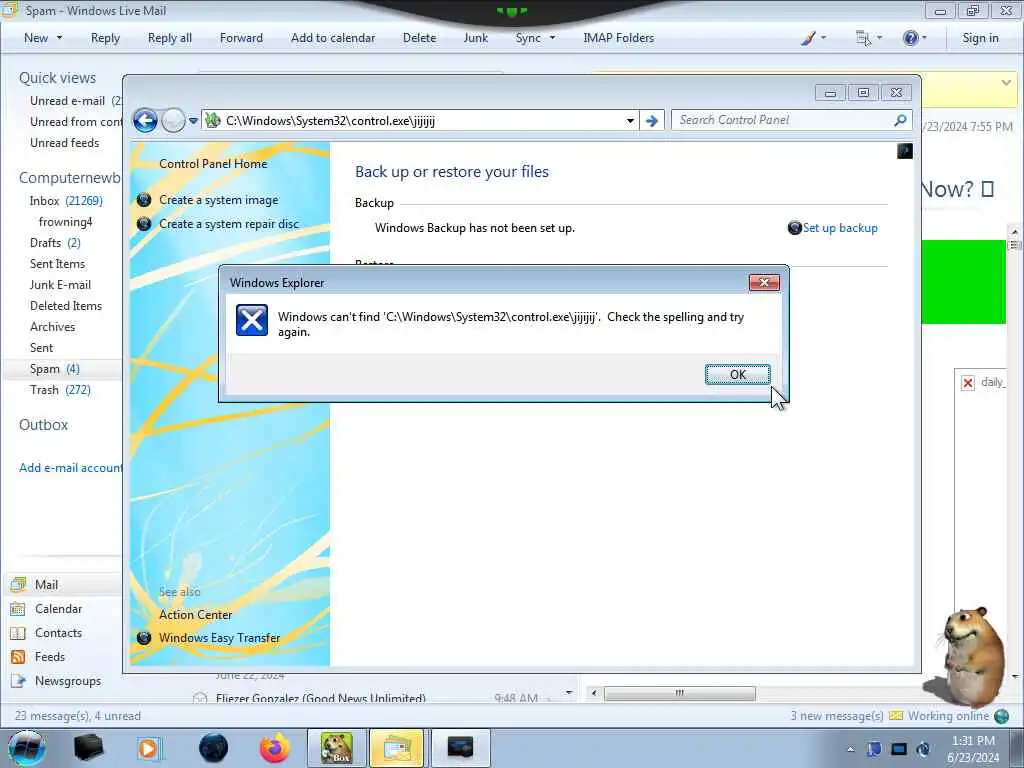Open the Junk E-mail folder
1024x768 pixels.
(x=60, y=285)
